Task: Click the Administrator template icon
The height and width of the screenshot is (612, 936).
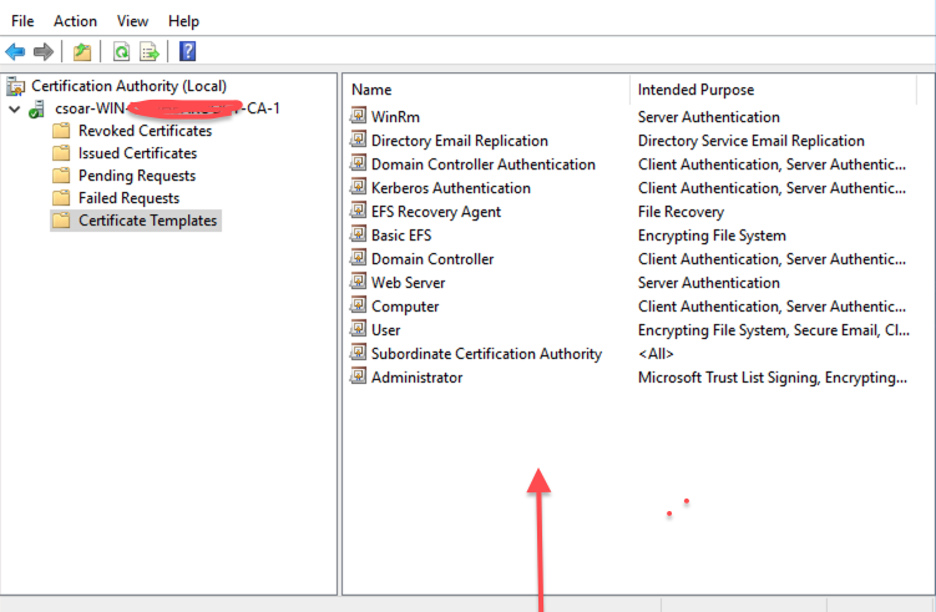Action: 358,377
